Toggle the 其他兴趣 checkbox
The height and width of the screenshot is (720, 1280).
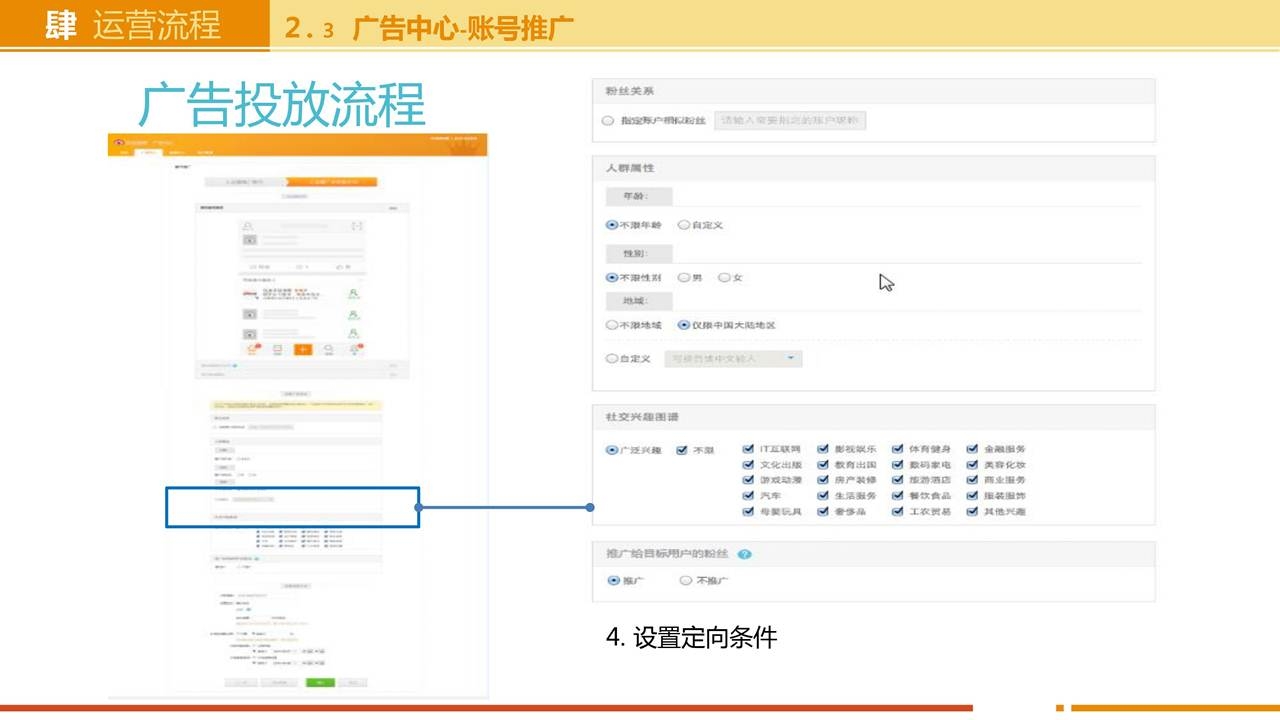[973, 512]
